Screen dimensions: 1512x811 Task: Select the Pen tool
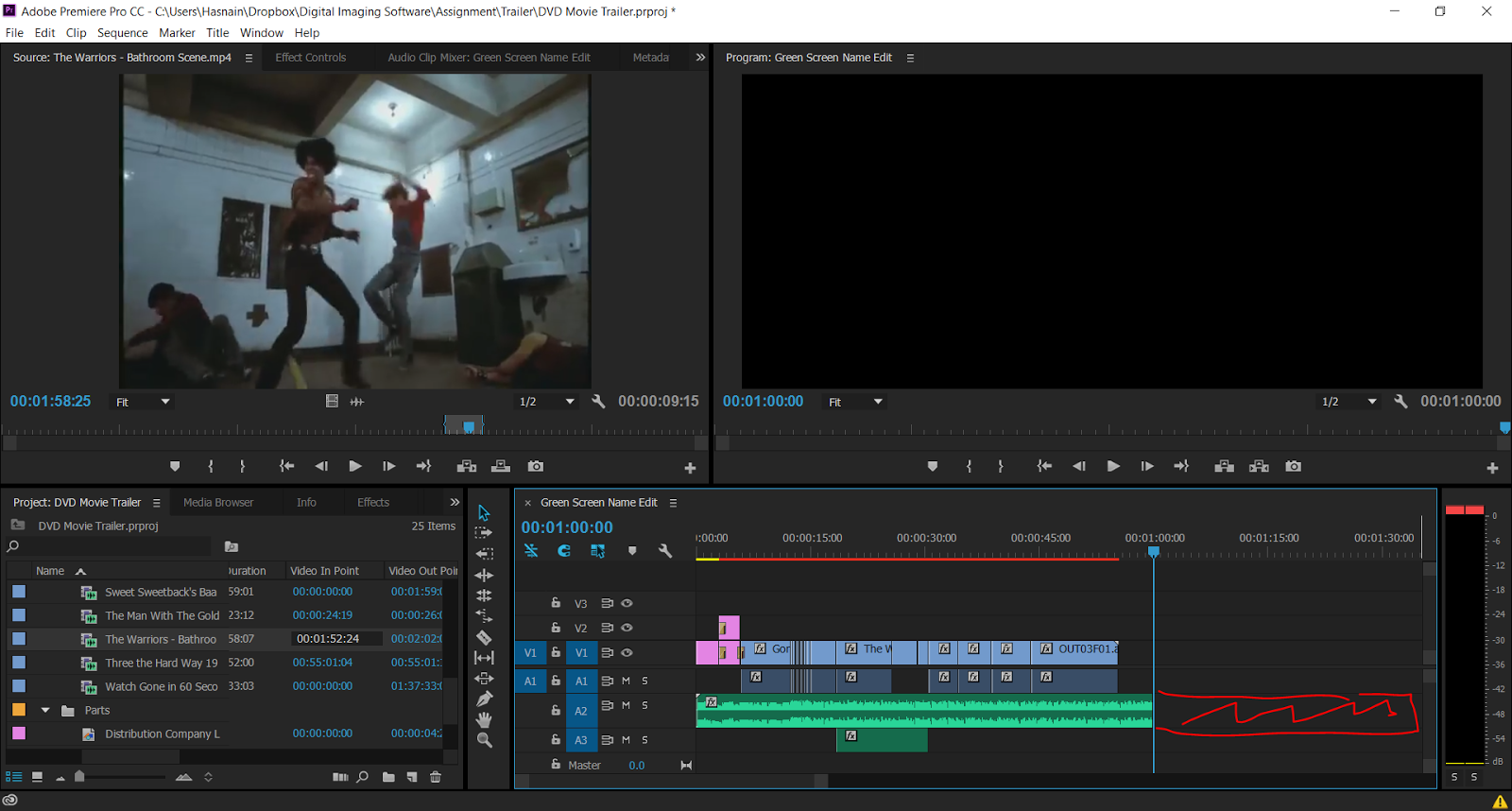tap(484, 699)
